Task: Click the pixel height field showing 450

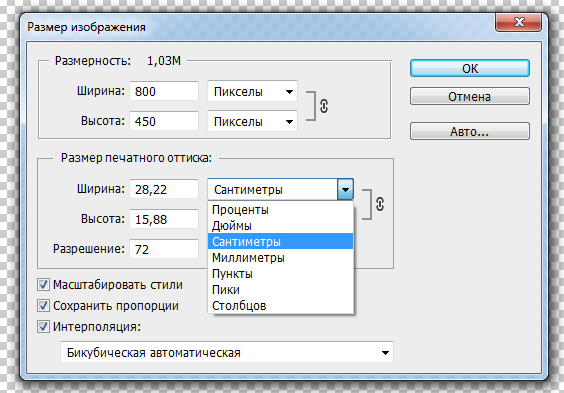Action: pyautogui.click(x=164, y=121)
